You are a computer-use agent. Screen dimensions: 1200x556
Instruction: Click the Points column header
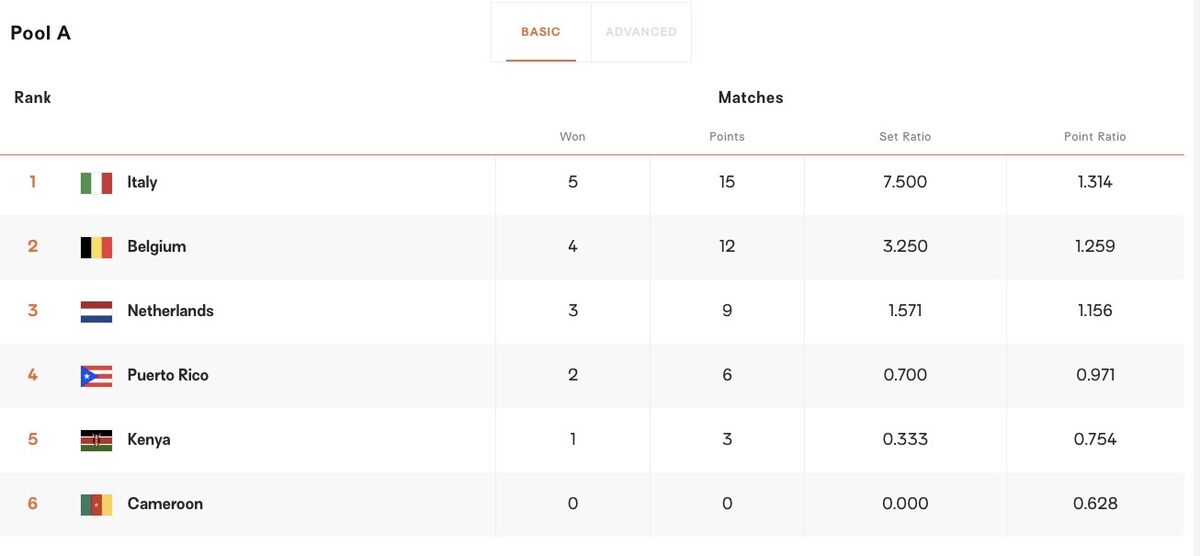coord(727,136)
